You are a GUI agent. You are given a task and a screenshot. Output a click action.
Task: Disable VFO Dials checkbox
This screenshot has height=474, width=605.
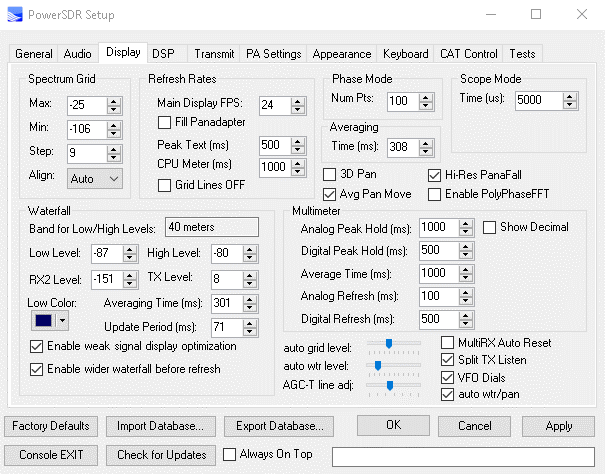[447, 378]
